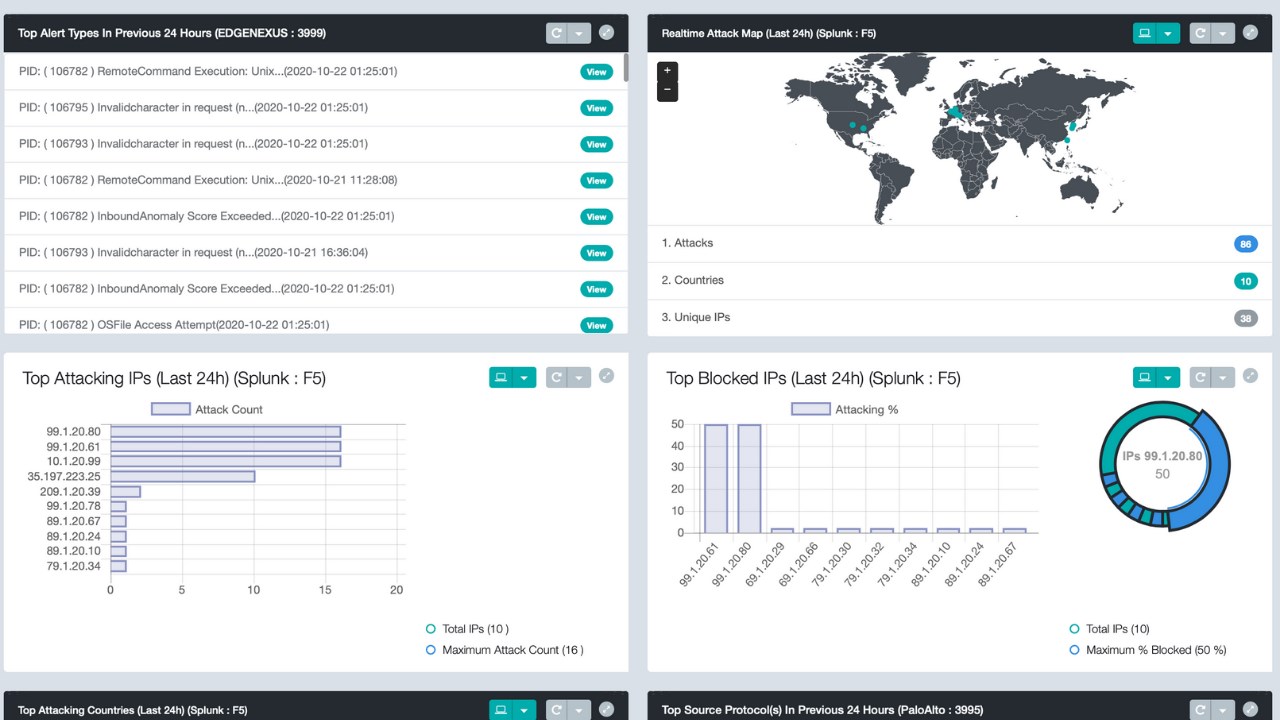Click Attacking % legend color box
Screen dimensions: 1280x720
[x=810, y=409]
